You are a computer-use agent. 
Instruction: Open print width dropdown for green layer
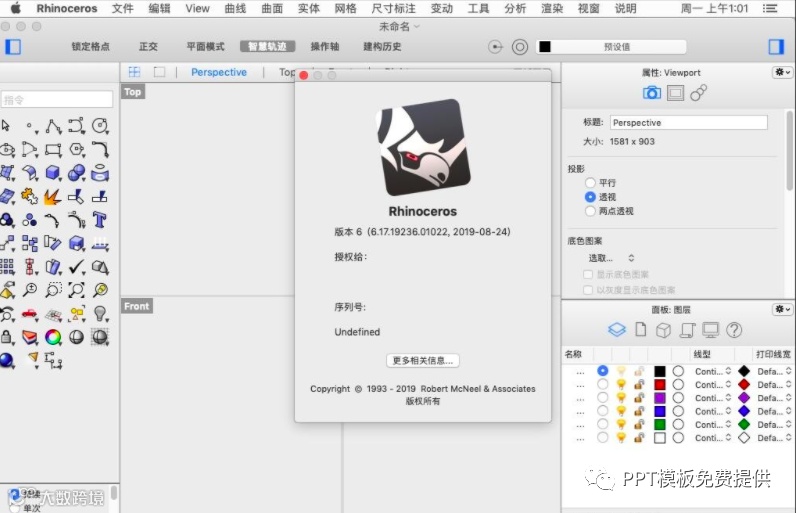pos(774,424)
